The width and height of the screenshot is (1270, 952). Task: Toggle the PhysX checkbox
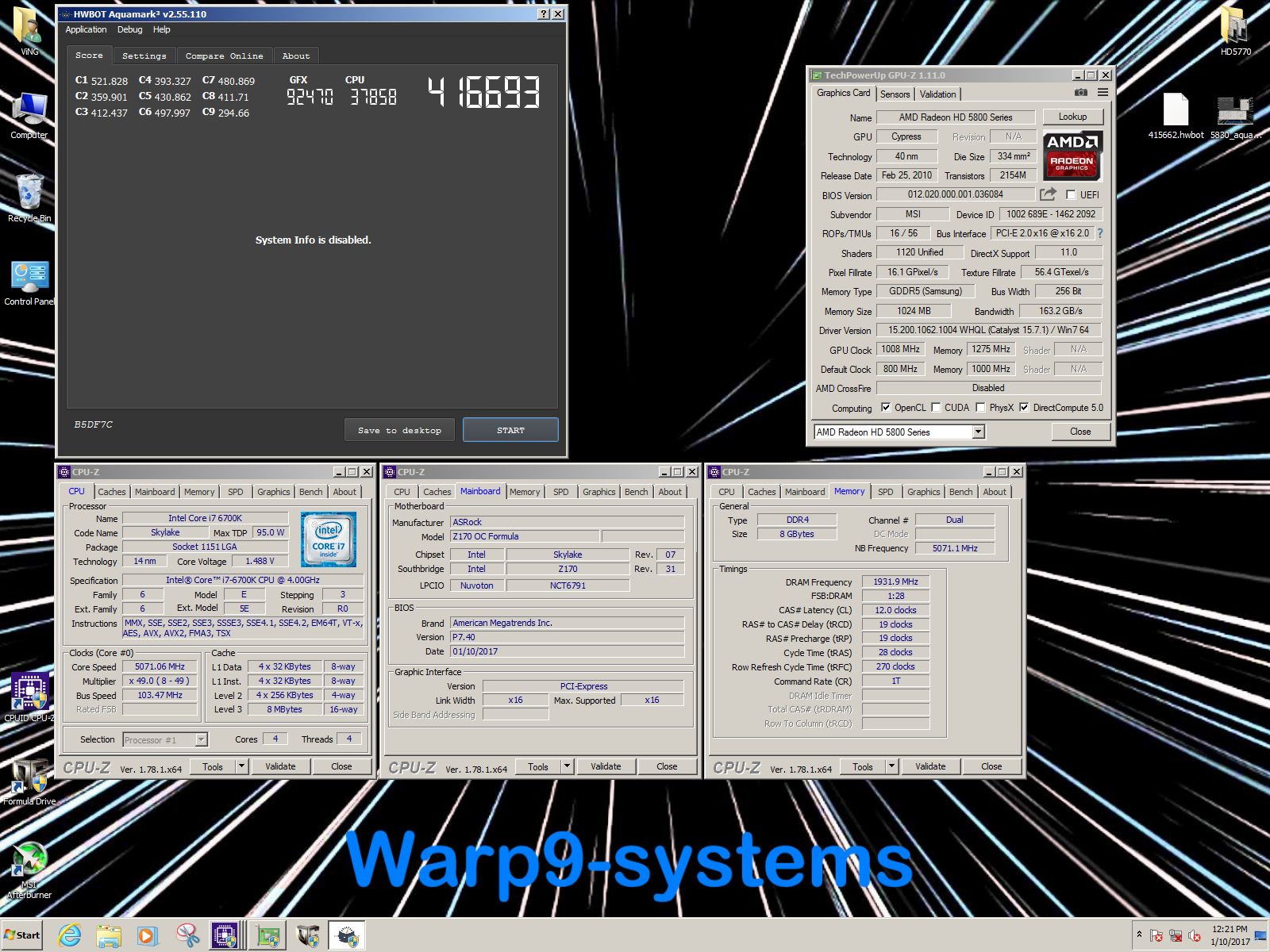[x=980, y=408]
